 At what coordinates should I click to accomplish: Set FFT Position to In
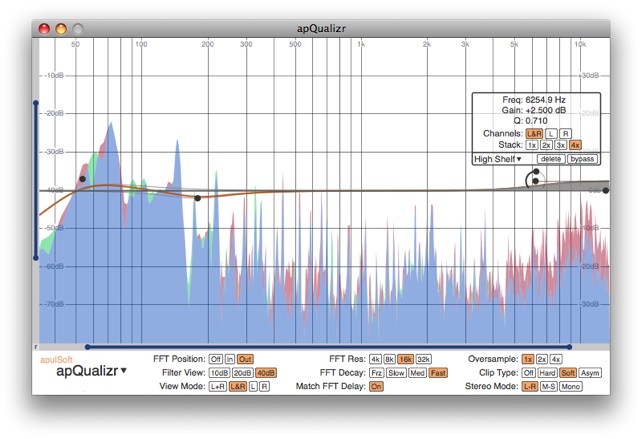(230, 359)
